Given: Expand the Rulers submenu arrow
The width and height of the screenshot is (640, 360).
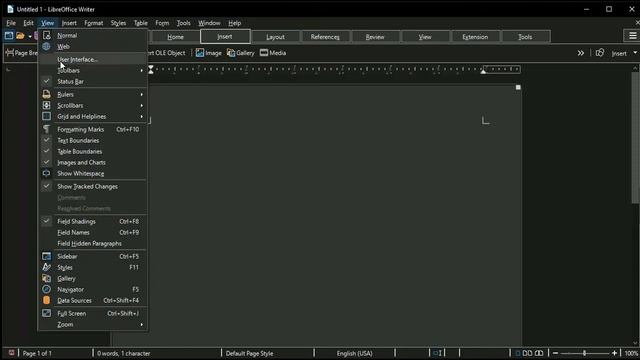Looking at the screenshot, I should pyautogui.click(x=142, y=94).
